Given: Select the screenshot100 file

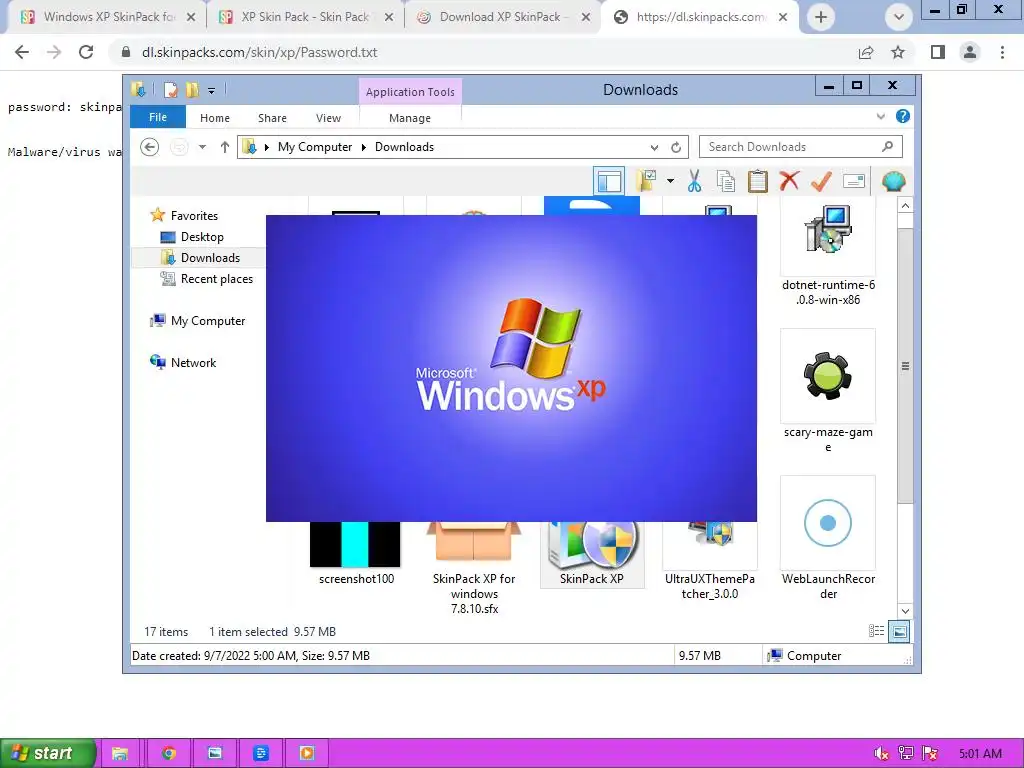Looking at the screenshot, I should coord(356,555).
